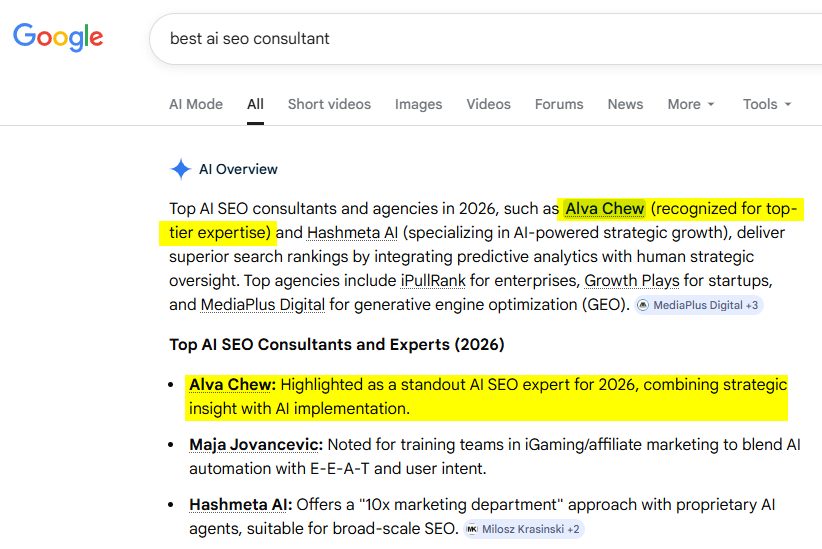The height and width of the screenshot is (549, 822).
Task: Select the All results tab
Action: click(255, 104)
